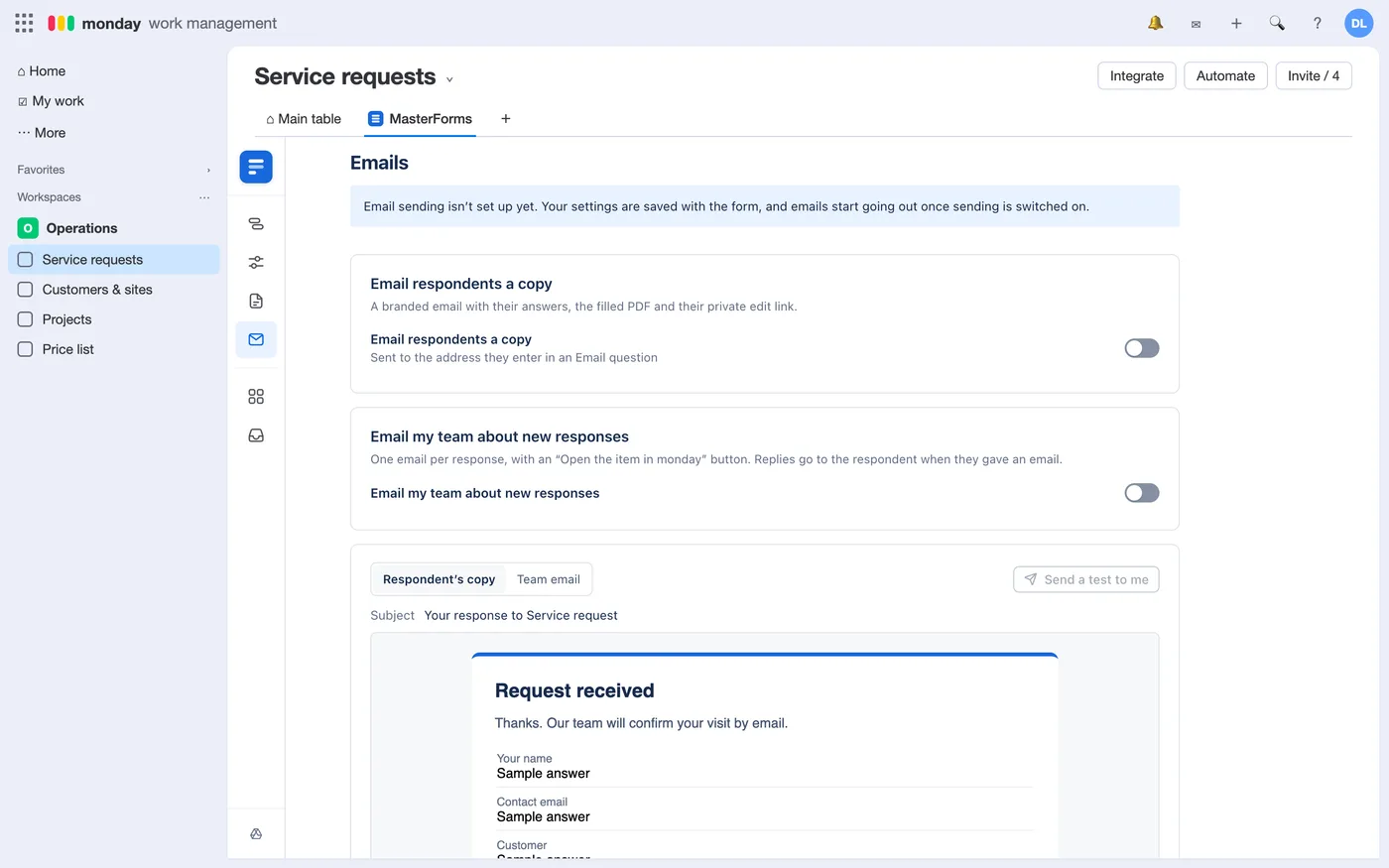Tick the Customers & sites board icon
The image size is (1389, 868).
26,290
